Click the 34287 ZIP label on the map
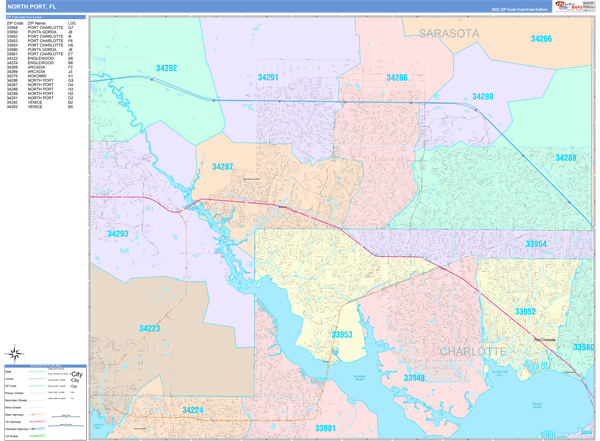600x441 pixels. coord(222,167)
